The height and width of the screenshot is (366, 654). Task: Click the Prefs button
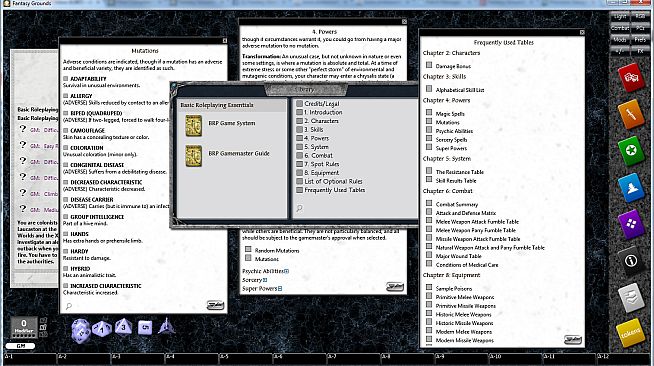[640, 40]
